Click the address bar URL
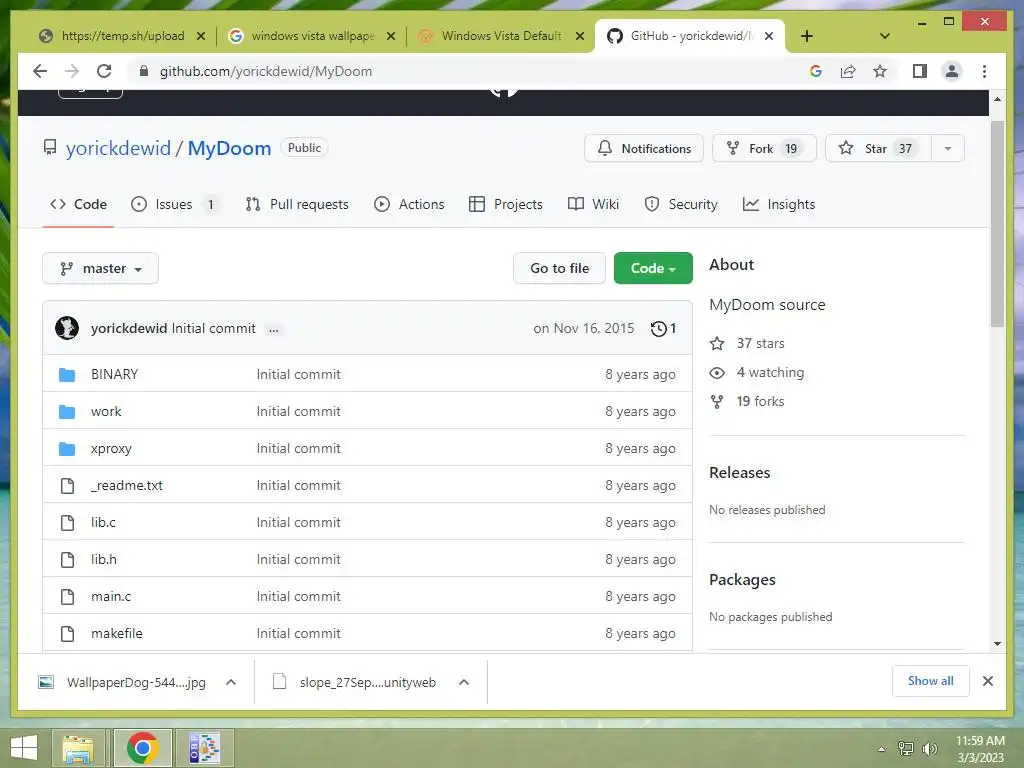Image resolution: width=1024 pixels, height=768 pixels. pos(266,71)
